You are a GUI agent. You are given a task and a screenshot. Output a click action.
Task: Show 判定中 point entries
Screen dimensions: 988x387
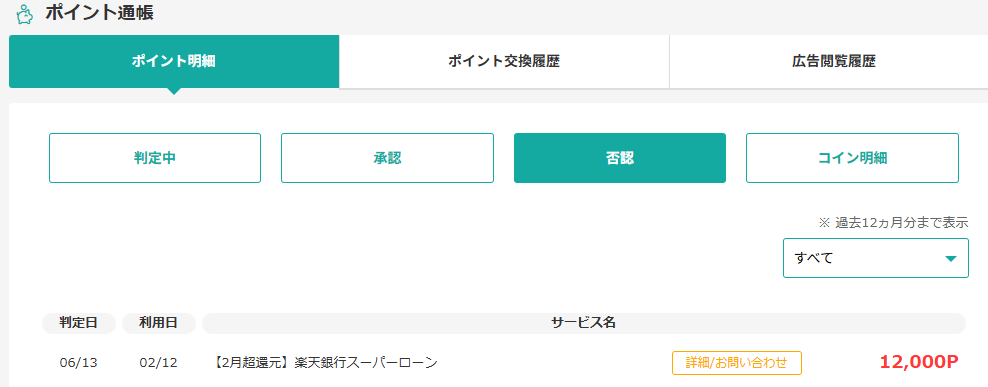click(155, 158)
